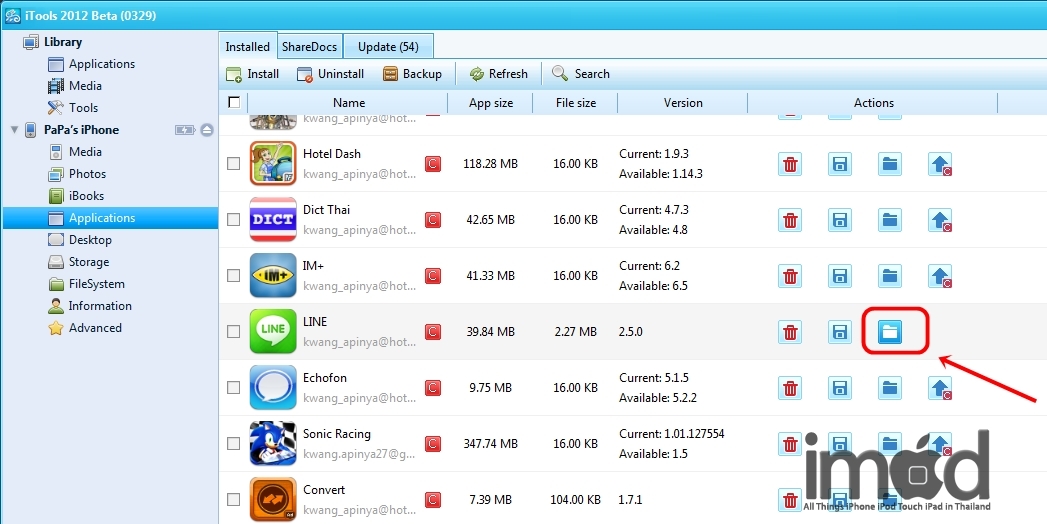The width and height of the screenshot is (1047, 524).
Task: Click the Sonic Racing app thumbnail
Action: [x=273, y=443]
